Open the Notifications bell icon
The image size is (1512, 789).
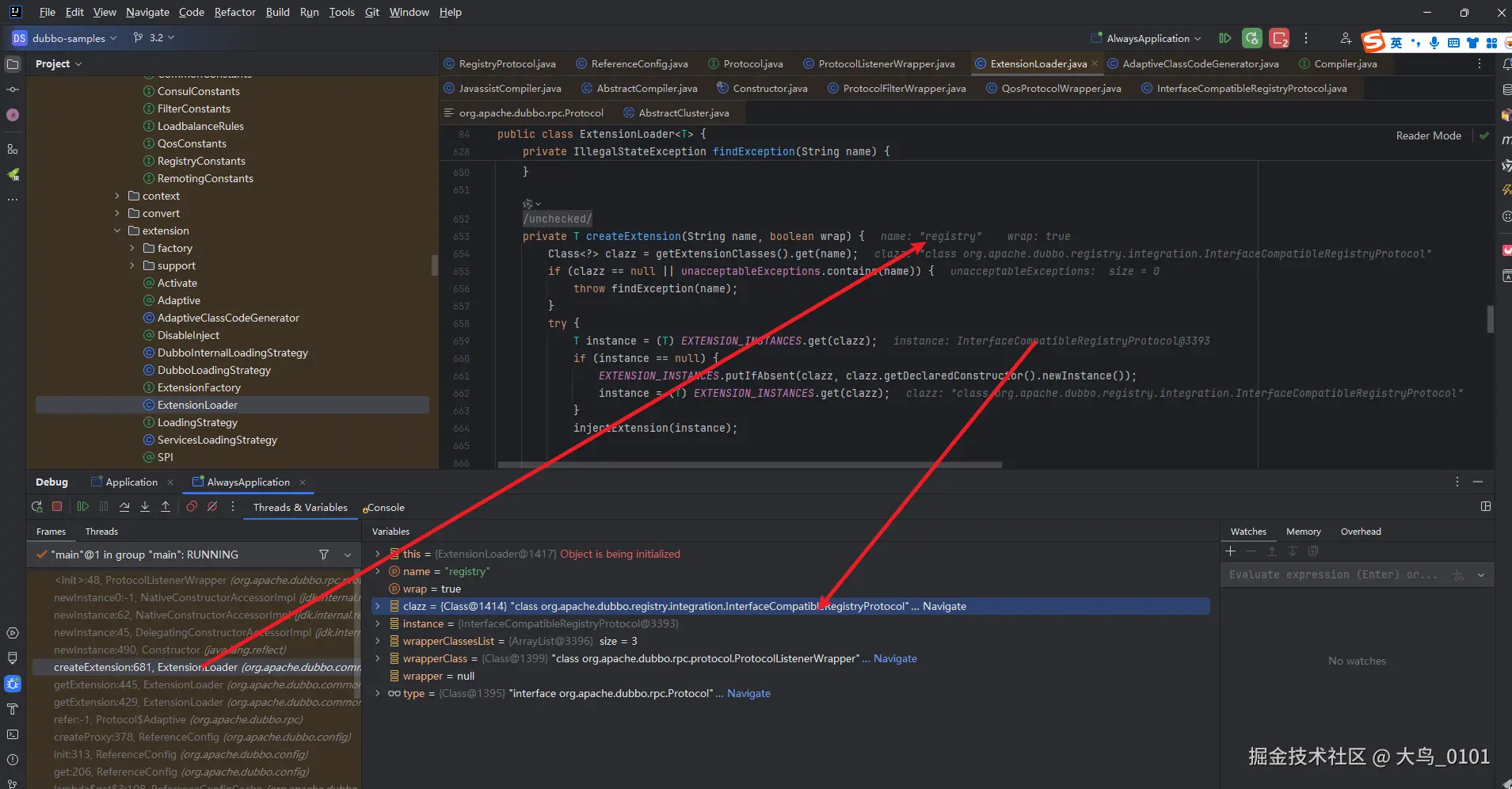(1506, 64)
